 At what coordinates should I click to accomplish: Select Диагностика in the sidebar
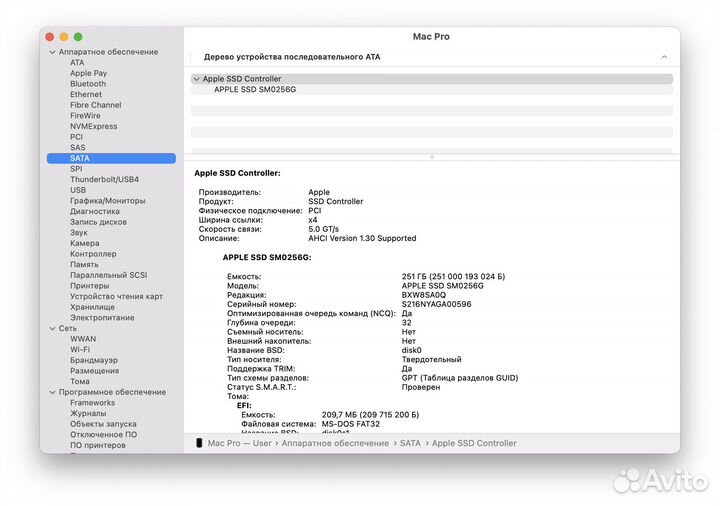(x=95, y=211)
